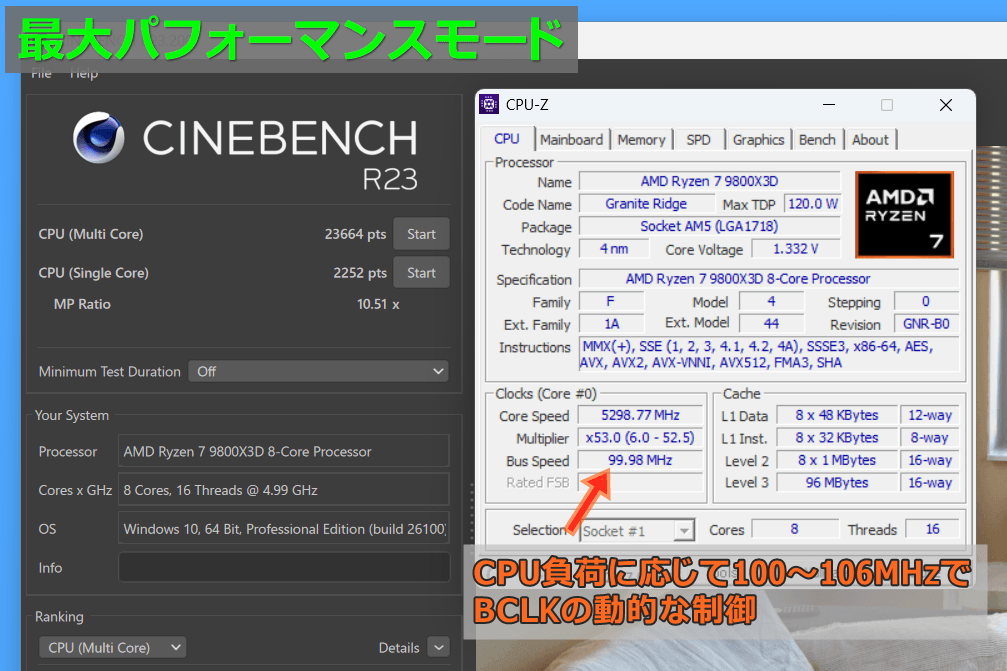Click the Info text field
This screenshot has width=1007, height=671.
coord(283,567)
